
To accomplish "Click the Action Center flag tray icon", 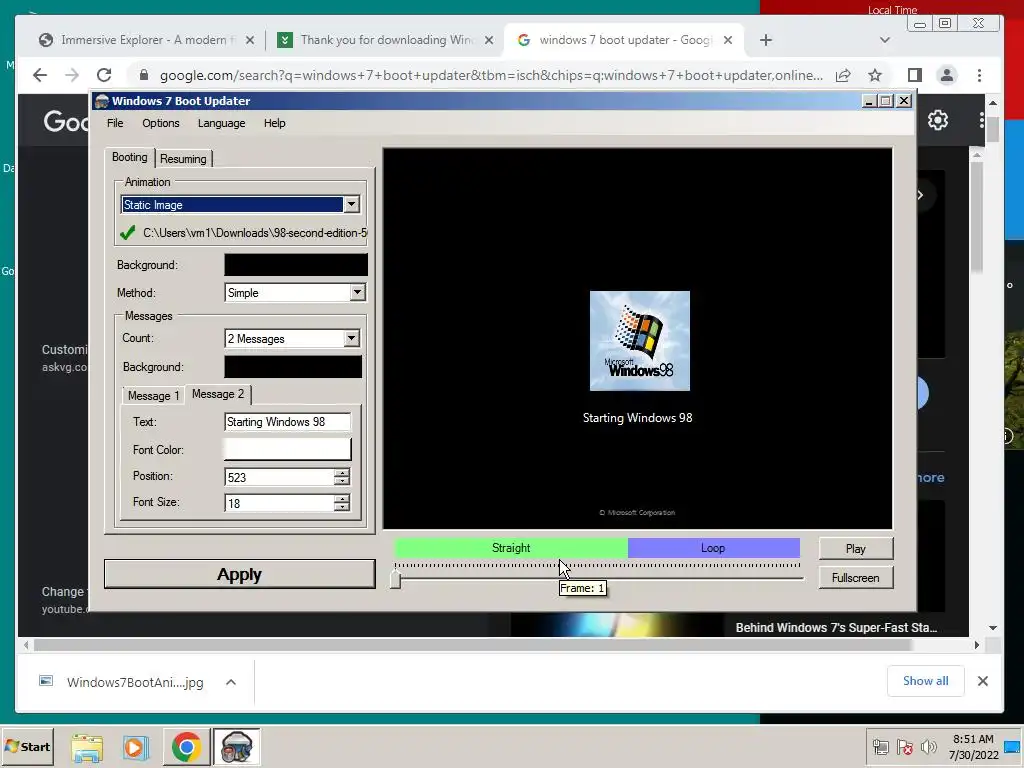I will pos(904,747).
